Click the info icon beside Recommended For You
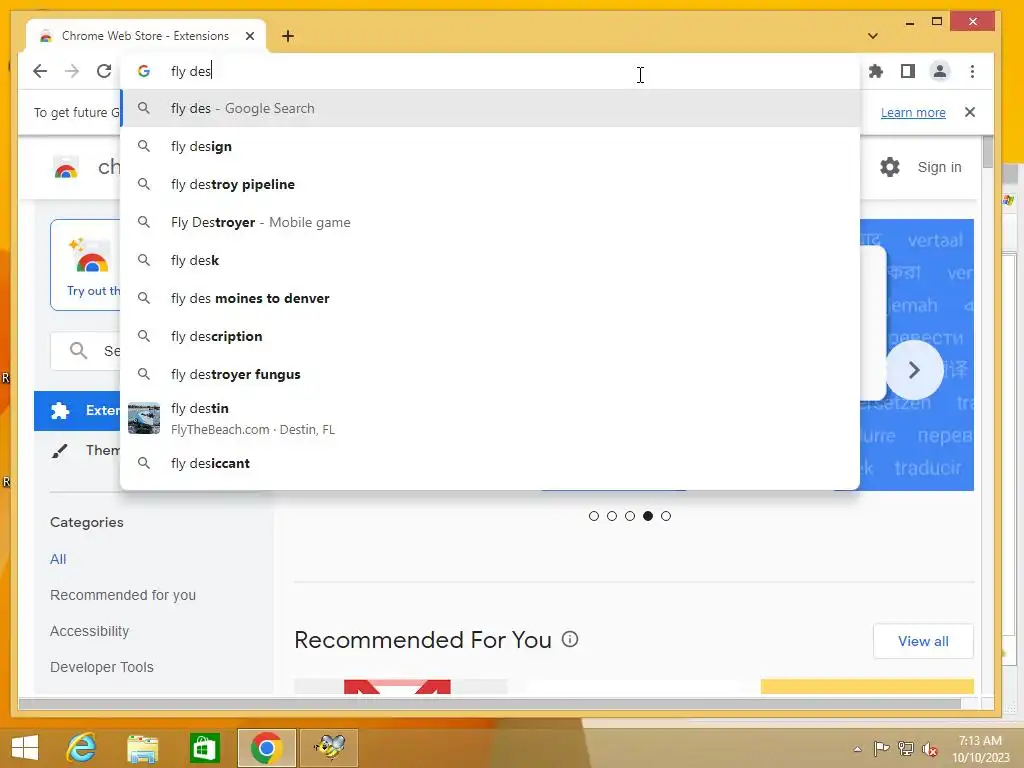Viewport: 1024px width, 768px height. coord(569,639)
